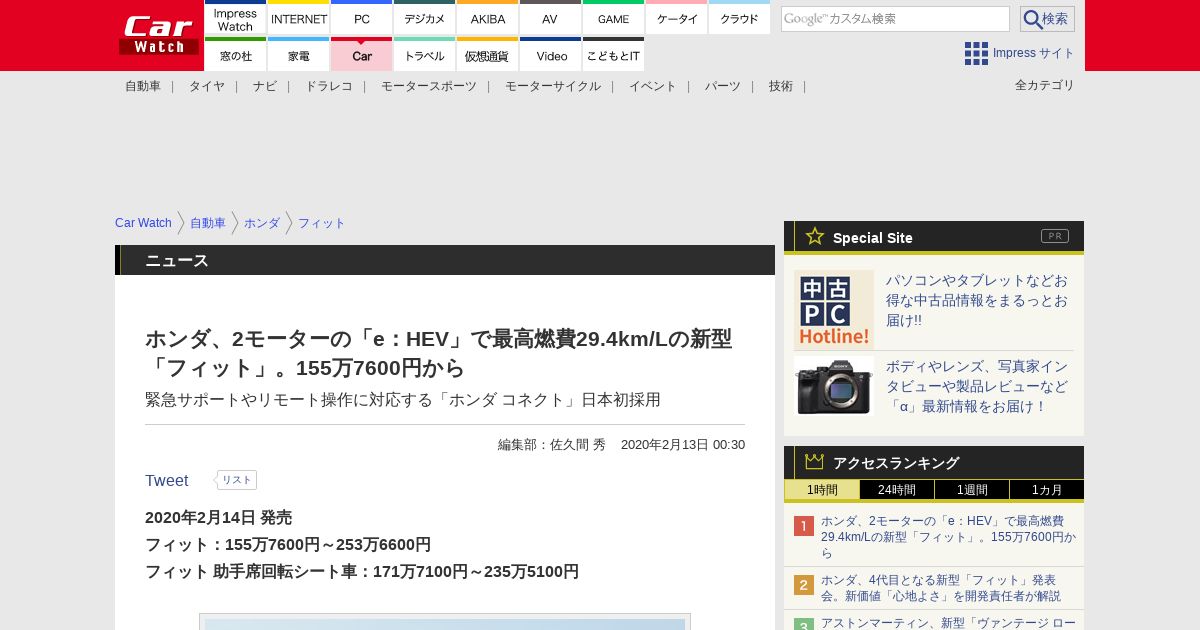Click the 検索 search button
1200x630 pixels.
(x=1047, y=19)
